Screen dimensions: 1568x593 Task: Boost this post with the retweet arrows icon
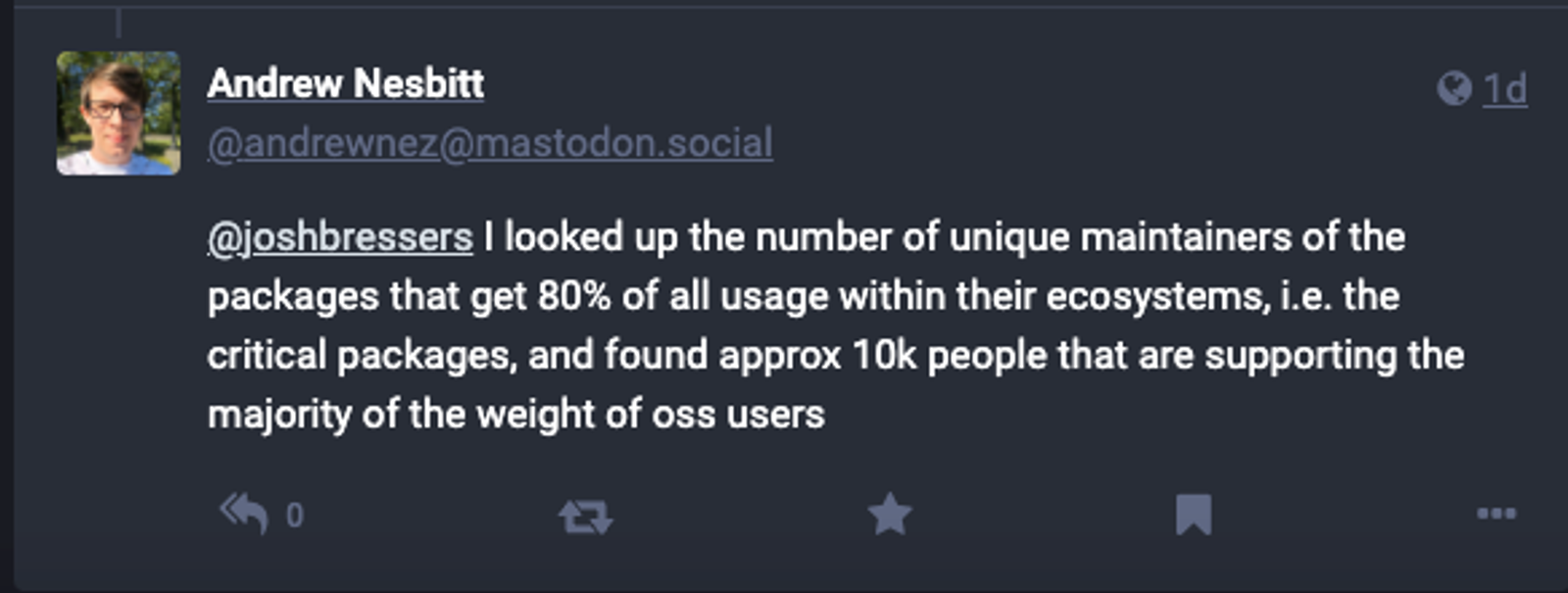585,515
